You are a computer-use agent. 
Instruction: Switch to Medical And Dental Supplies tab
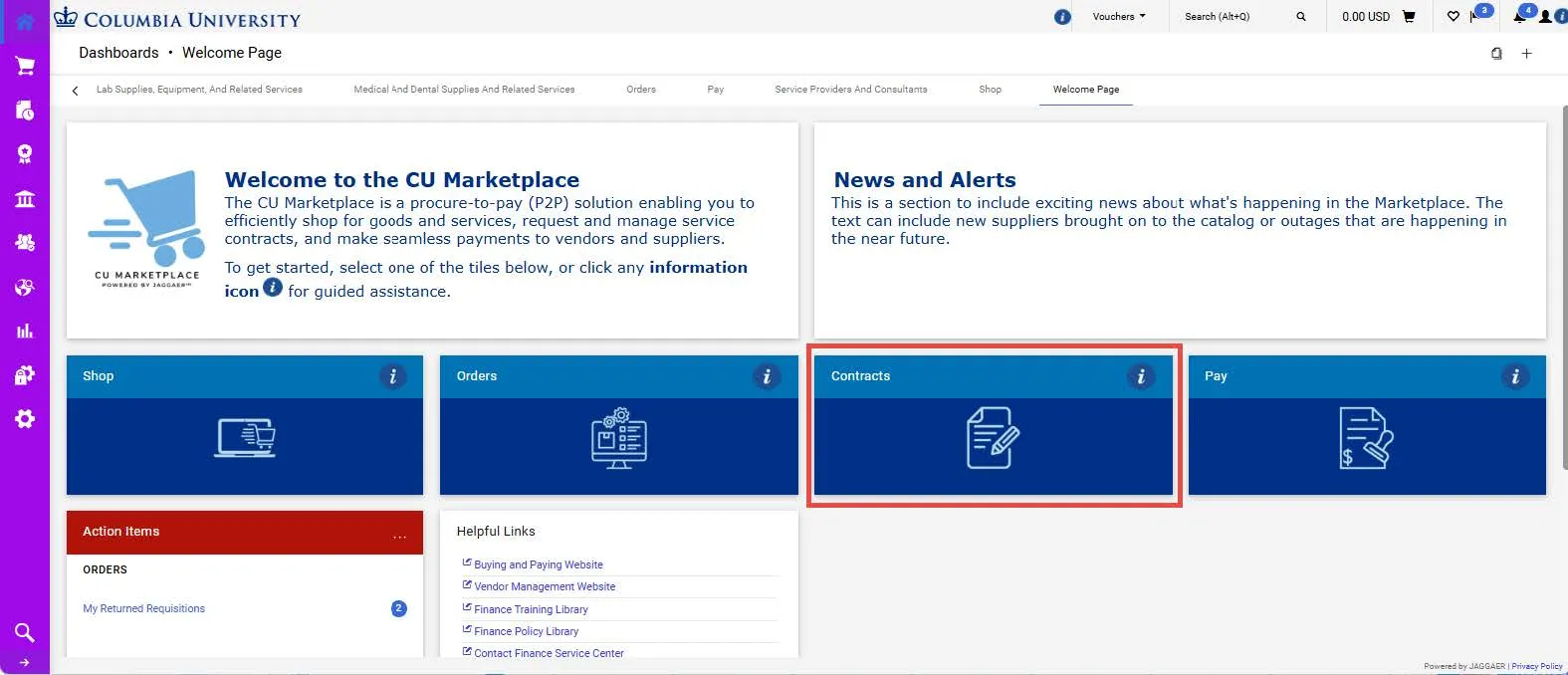coord(464,90)
